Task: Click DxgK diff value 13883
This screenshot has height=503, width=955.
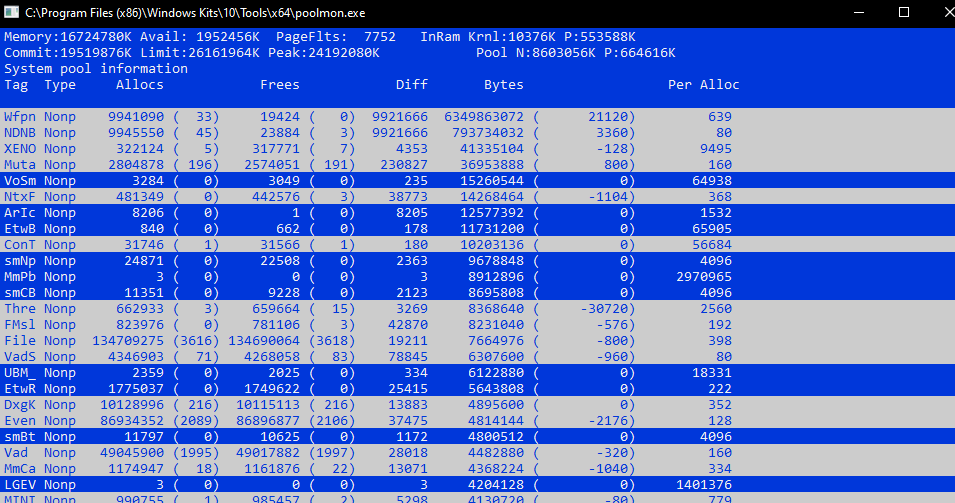Action: pos(407,404)
